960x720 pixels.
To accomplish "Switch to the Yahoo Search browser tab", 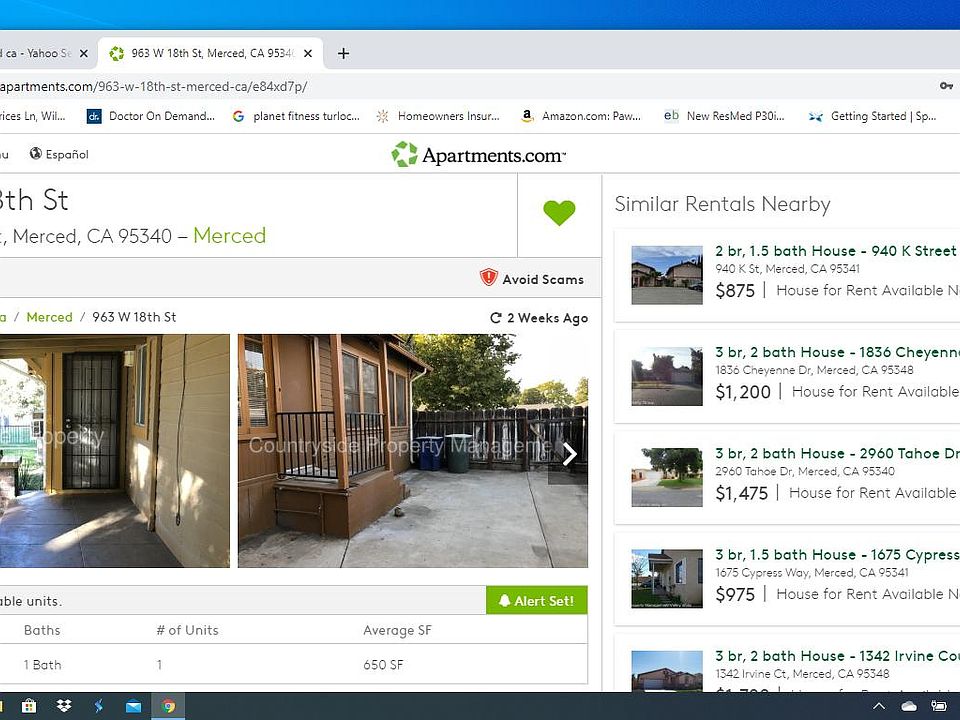I will point(36,53).
